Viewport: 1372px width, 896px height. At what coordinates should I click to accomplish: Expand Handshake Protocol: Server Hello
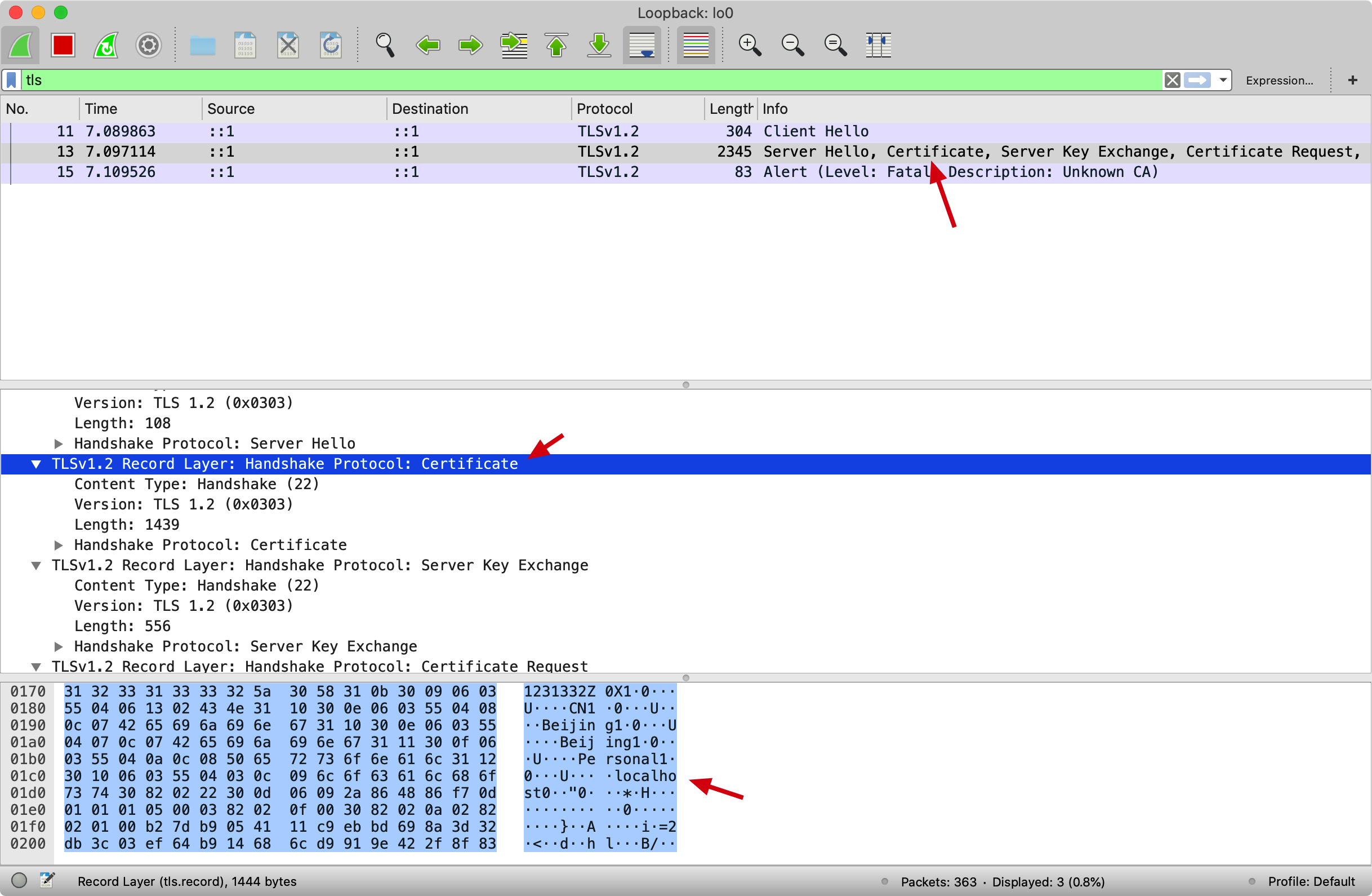(58, 443)
